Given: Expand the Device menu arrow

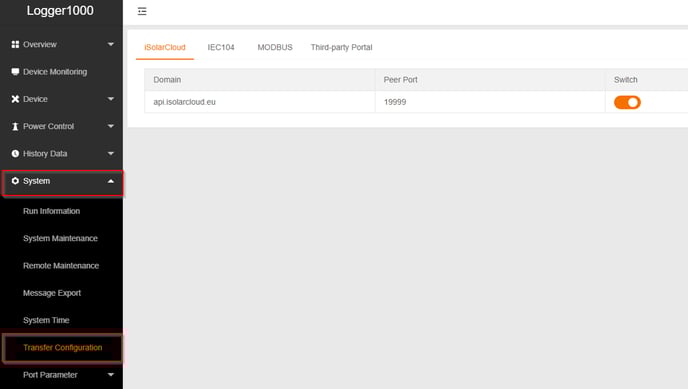Looking at the screenshot, I should (x=111, y=99).
